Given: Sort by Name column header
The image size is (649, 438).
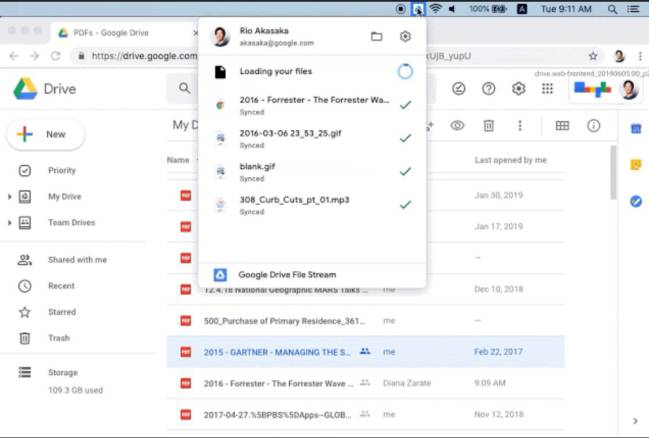Looking at the screenshot, I should [178, 160].
